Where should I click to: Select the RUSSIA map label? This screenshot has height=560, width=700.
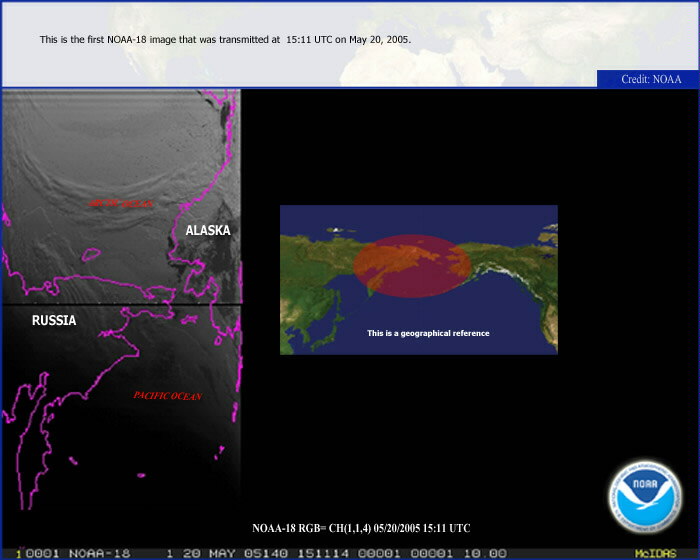[54, 320]
